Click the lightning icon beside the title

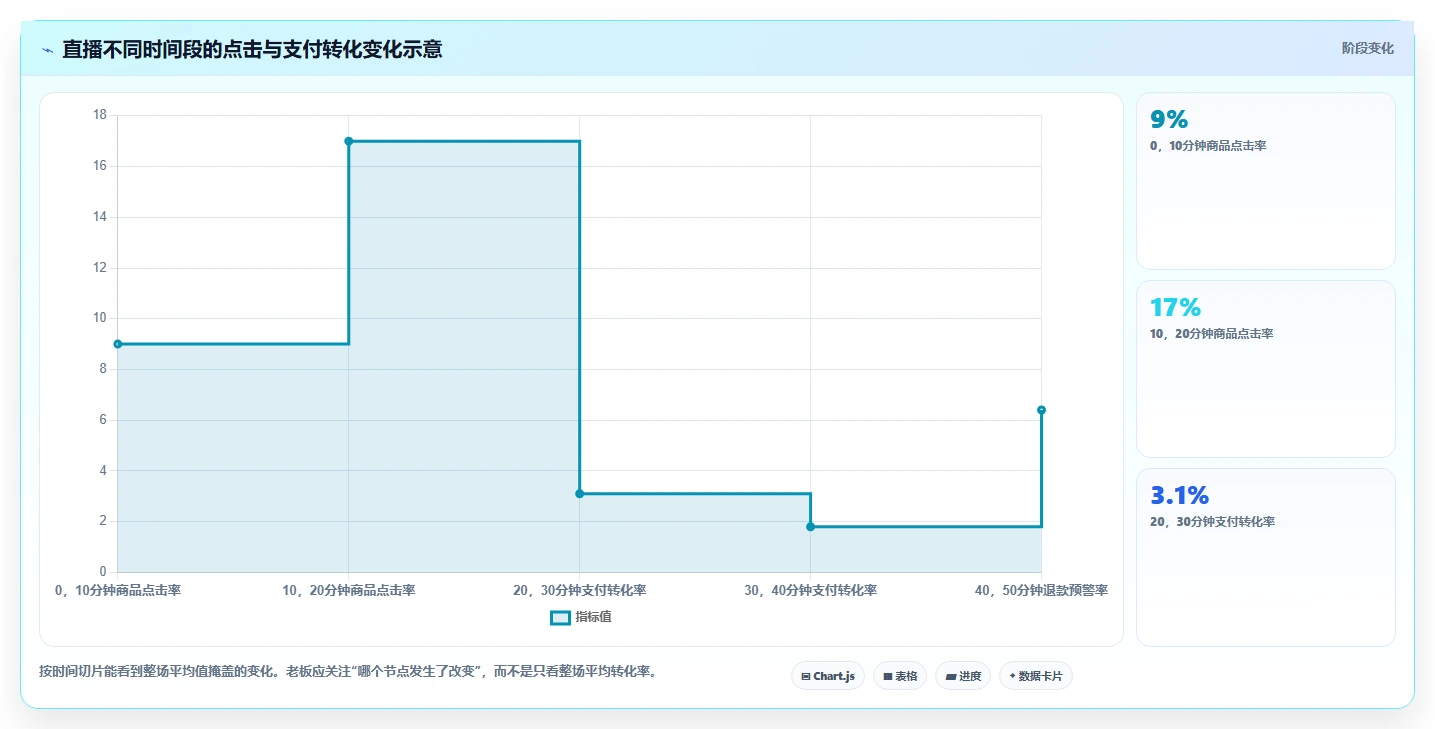(47, 50)
